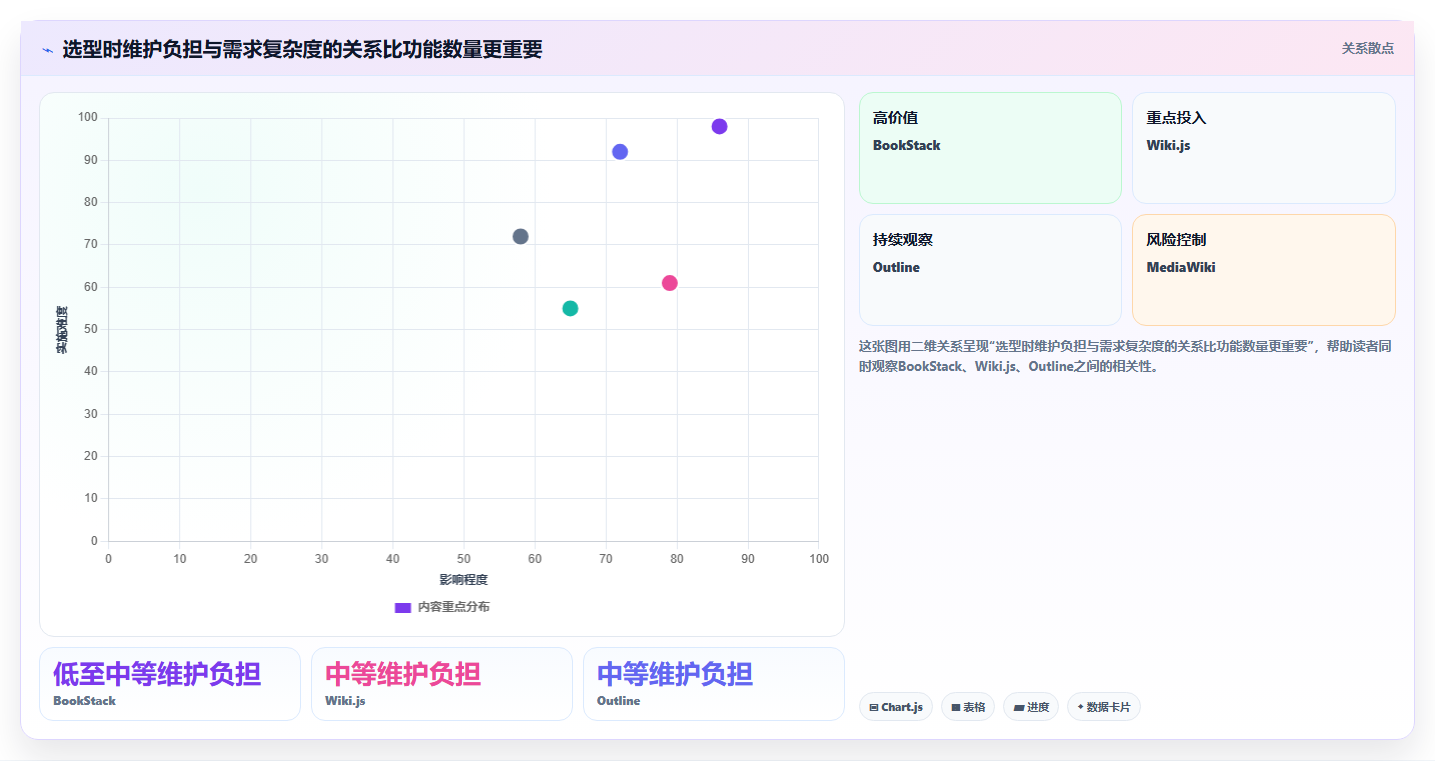
Task: Click the pink 中等维护负担 Wiki.js card
Action: [442, 684]
